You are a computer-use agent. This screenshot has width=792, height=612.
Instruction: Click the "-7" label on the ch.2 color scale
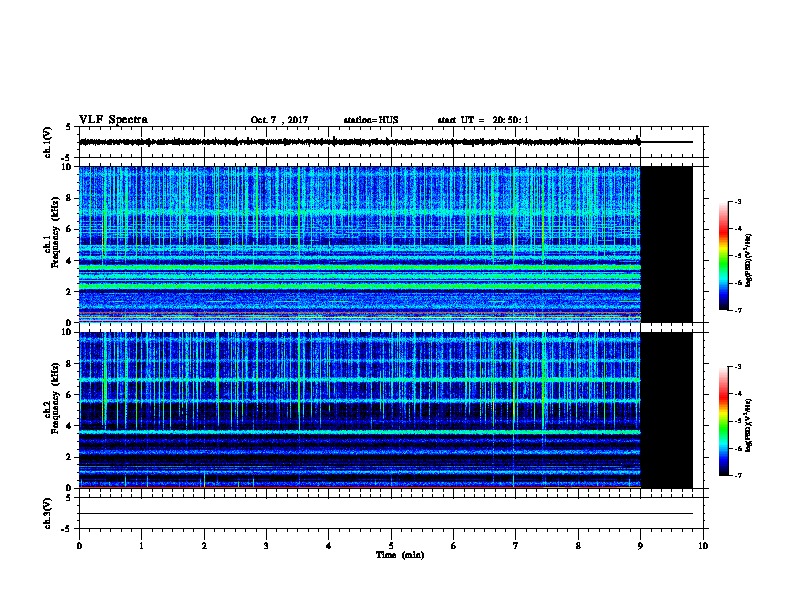click(x=738, y=475)
